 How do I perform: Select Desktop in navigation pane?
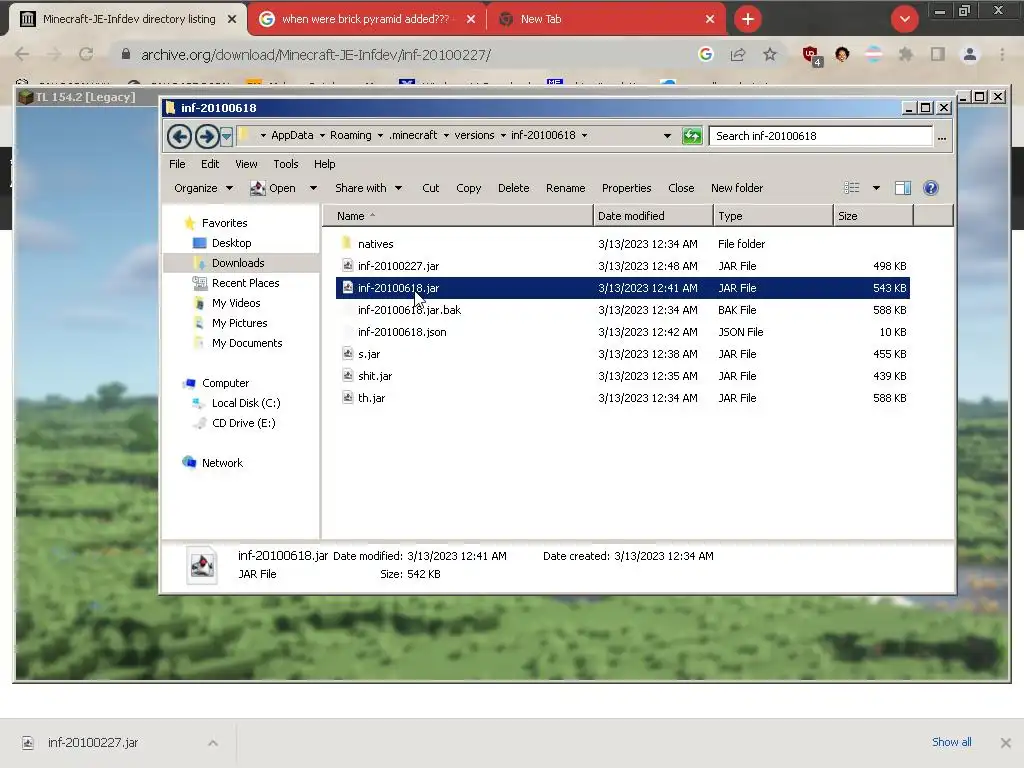(231, 243)
